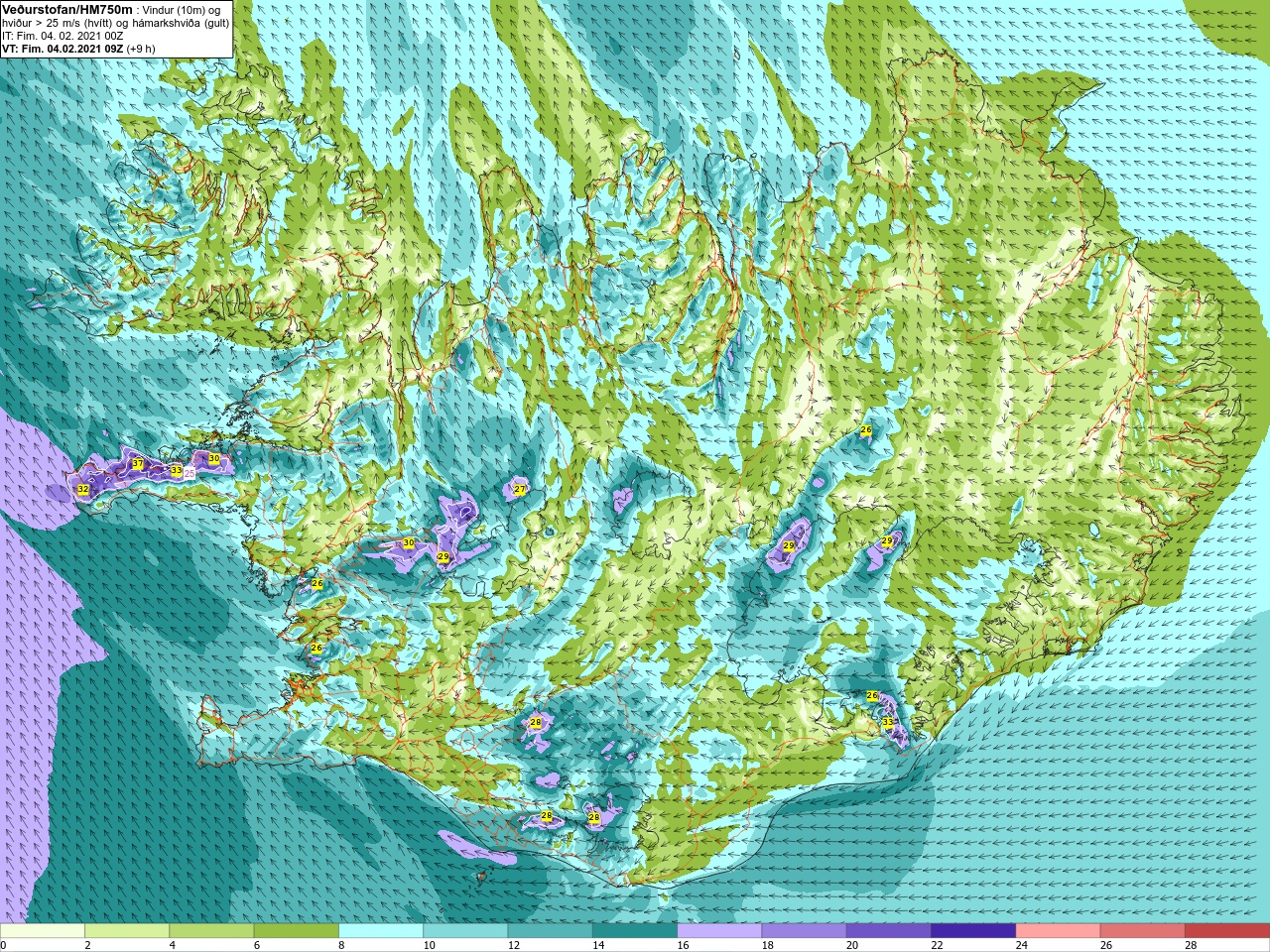1270x952 pixels.
Task: Click the 2–4 m/s light green legend swatch
Action: [127, 931]
